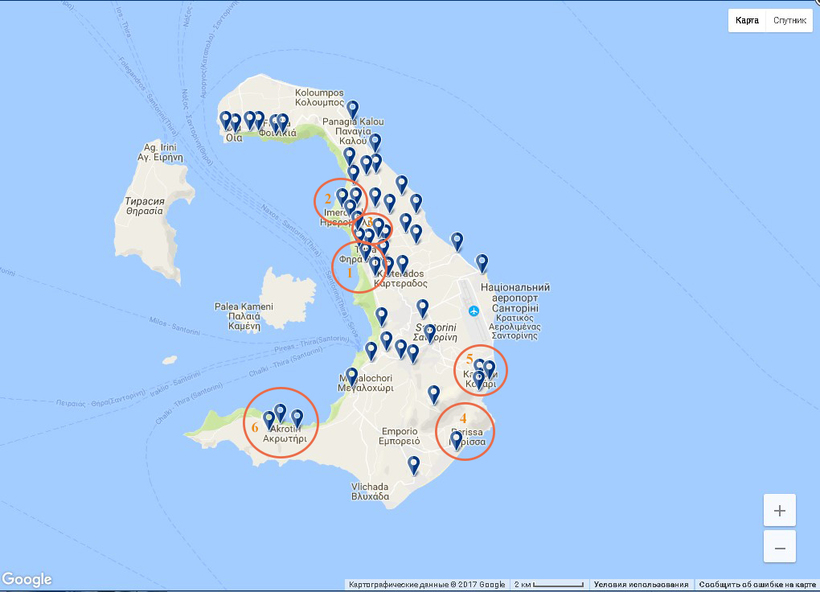The image size is (820, 592).
Task: Select the marker just above the Vlichada label
Action: point(414,464)
